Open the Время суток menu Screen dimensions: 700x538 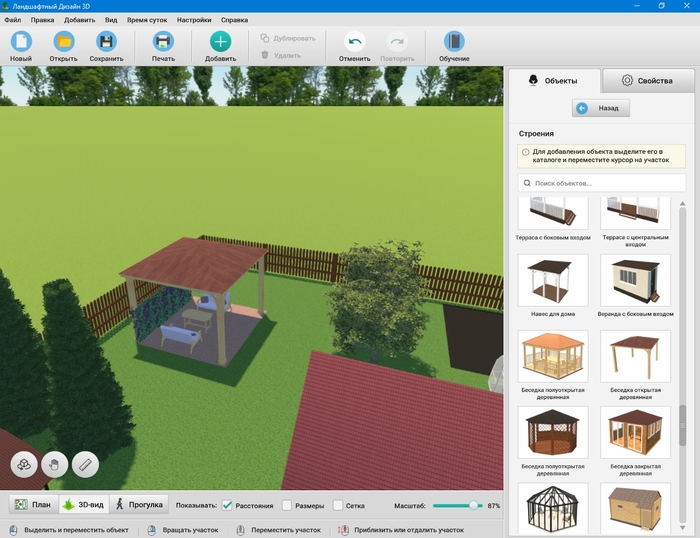(147, 20)
